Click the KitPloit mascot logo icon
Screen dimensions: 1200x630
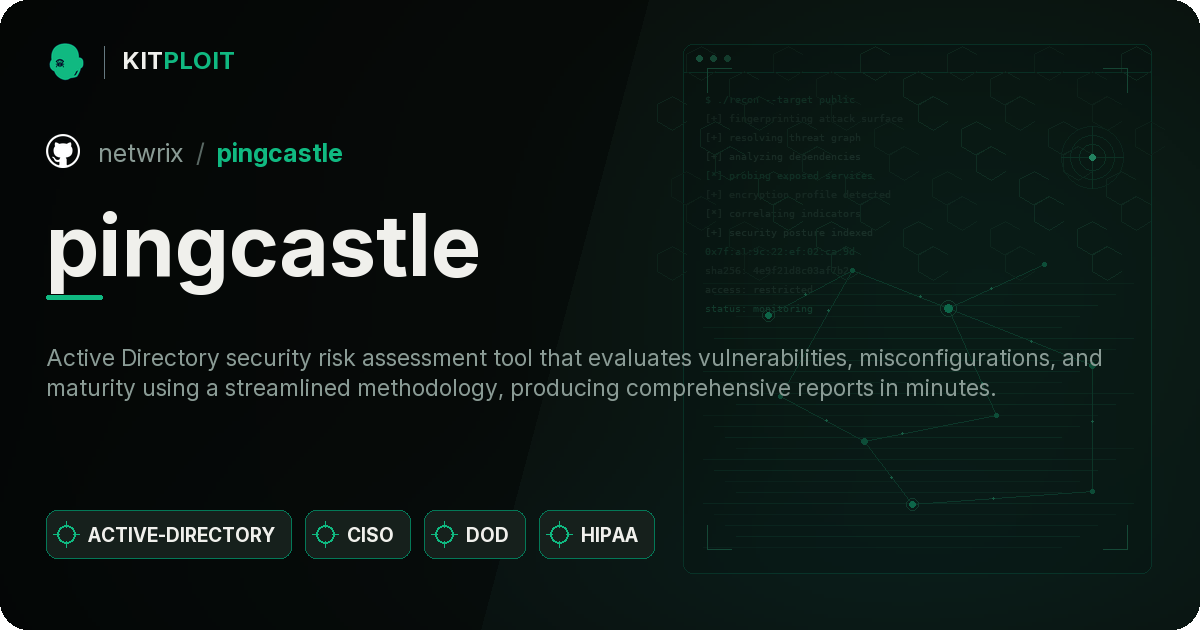66,61
